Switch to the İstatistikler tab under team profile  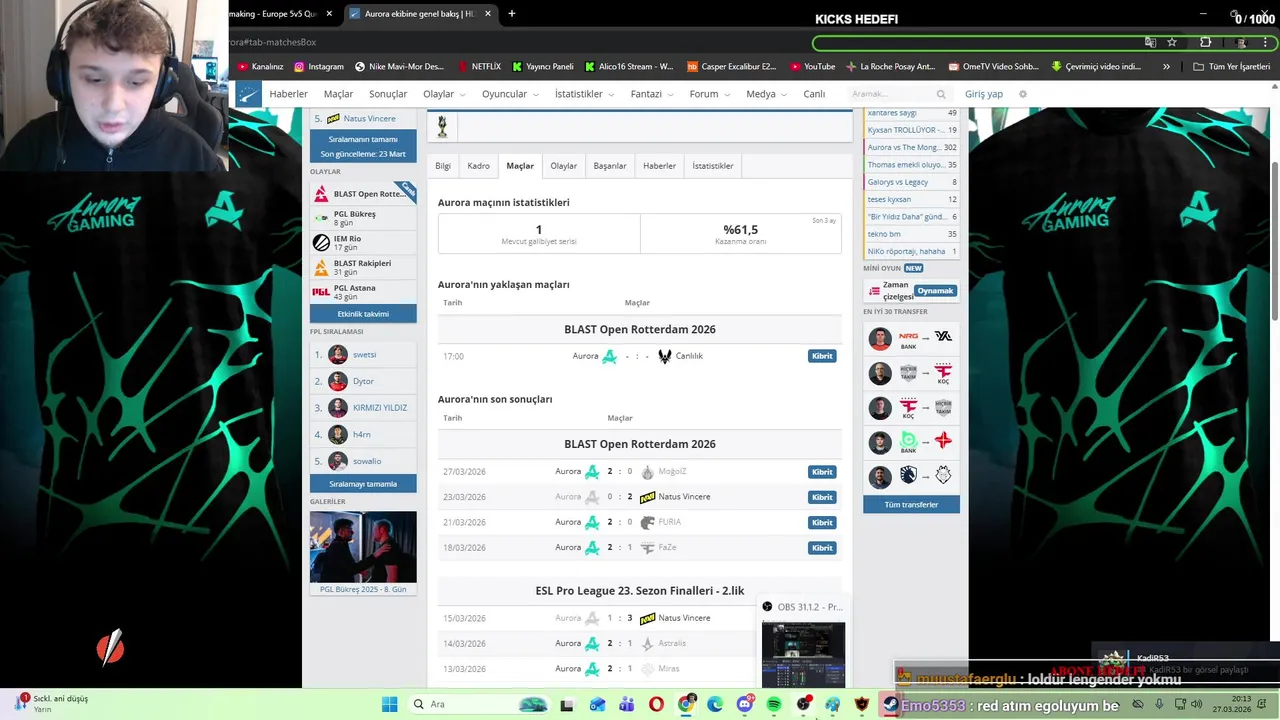tap(713, 166)
